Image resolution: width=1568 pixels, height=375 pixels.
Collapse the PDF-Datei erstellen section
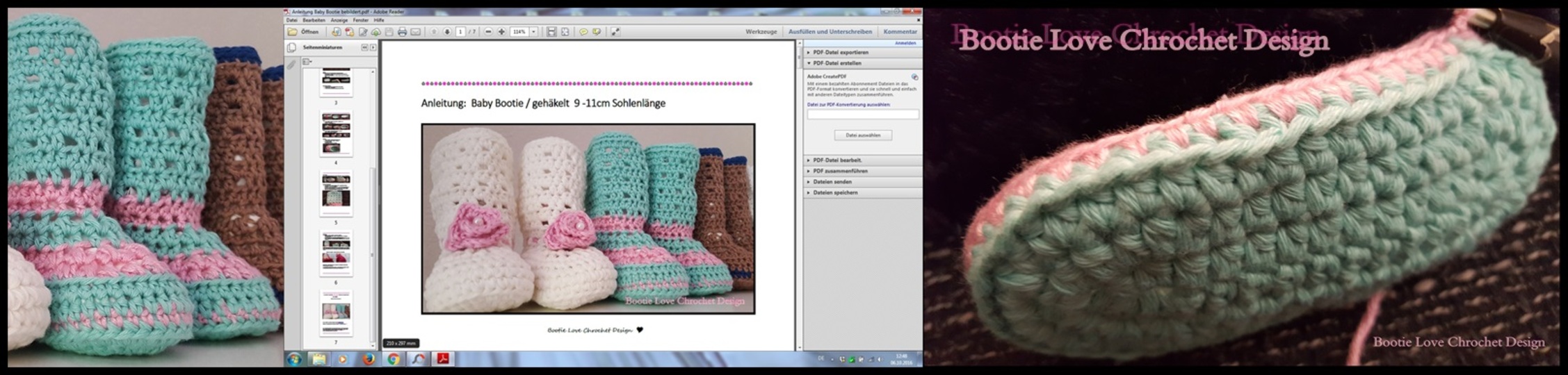point(836,63)
